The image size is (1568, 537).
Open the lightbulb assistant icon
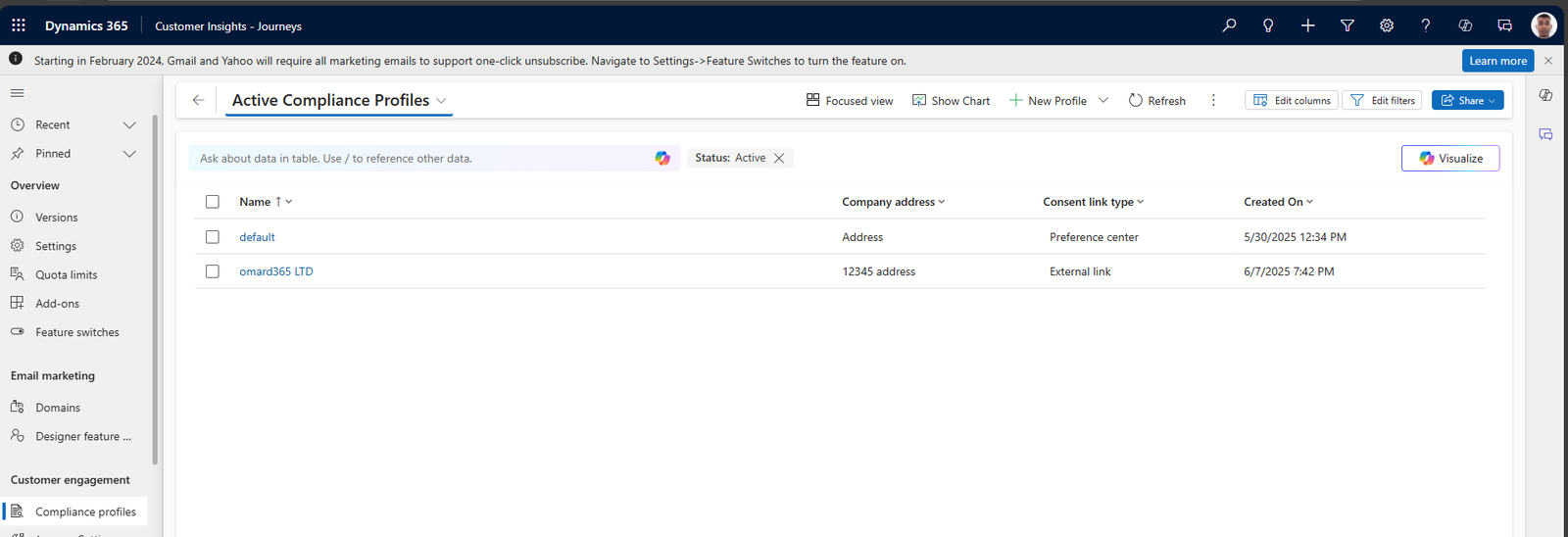point(1268,25)
